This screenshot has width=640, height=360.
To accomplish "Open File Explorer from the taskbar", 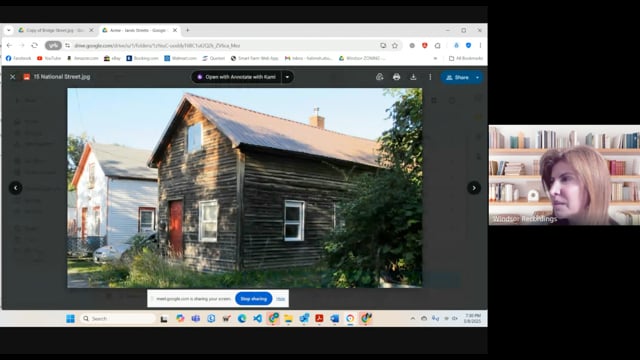I will click(288, 318).
